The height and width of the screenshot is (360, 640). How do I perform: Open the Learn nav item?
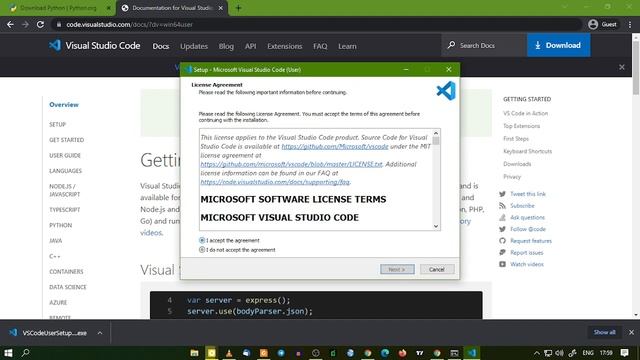click(x=347, y=46)
